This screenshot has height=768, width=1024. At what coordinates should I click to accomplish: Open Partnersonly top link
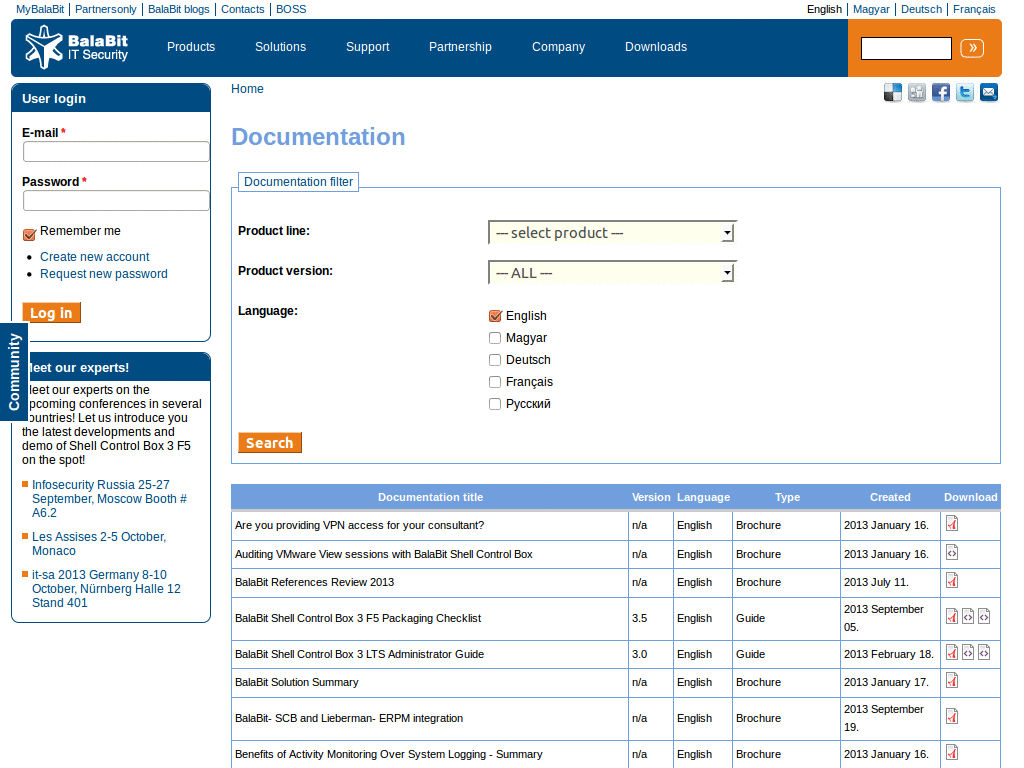click(106, 9)
